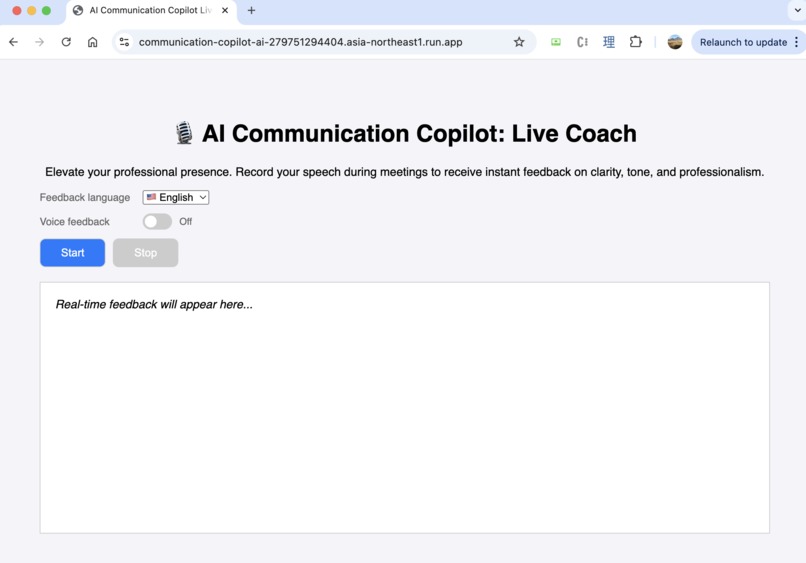
Task: Click the 'AI Communication Copilot: Live Coach' heading
Action: [x=419, y=134]
